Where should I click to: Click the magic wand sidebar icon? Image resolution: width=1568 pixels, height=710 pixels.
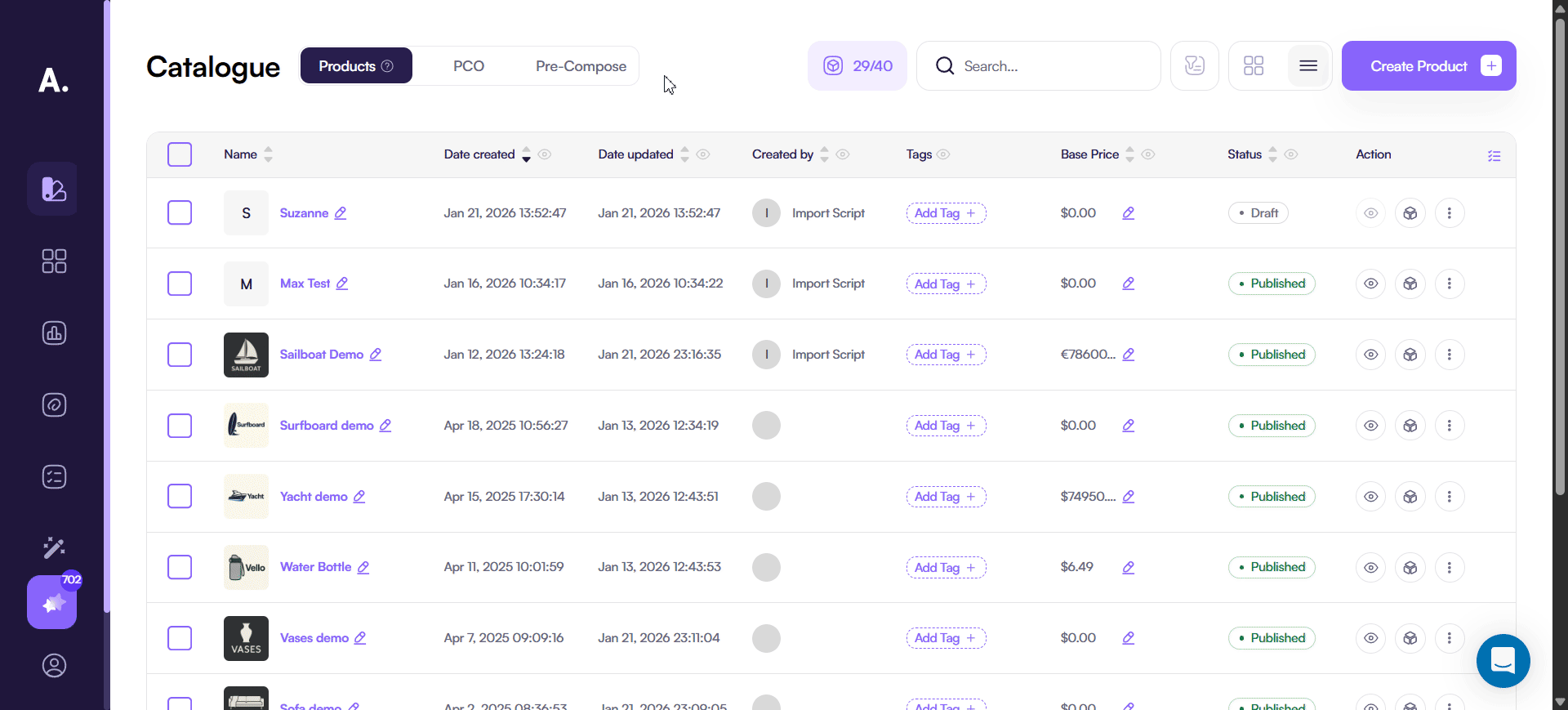pyautogui.click(x=54, y=547)
